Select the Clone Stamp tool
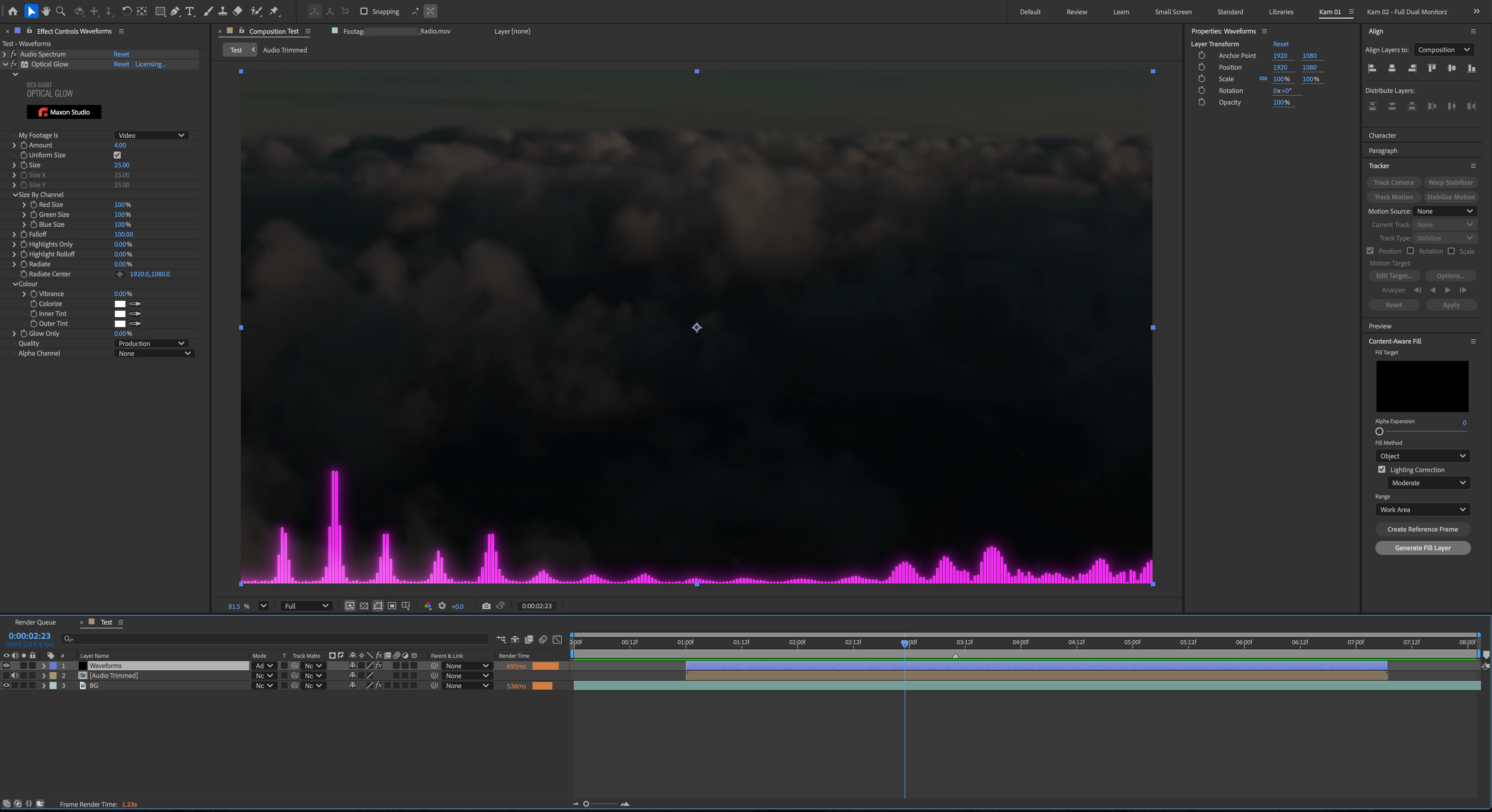 (x=223, y=11)
